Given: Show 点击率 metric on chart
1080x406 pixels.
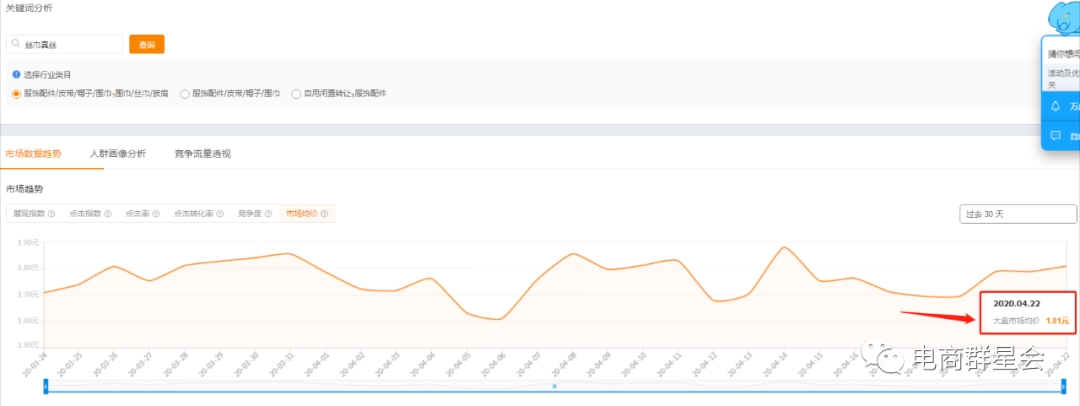Looking at the screenshot, I should pyautogui.click(x=138, y=214).
